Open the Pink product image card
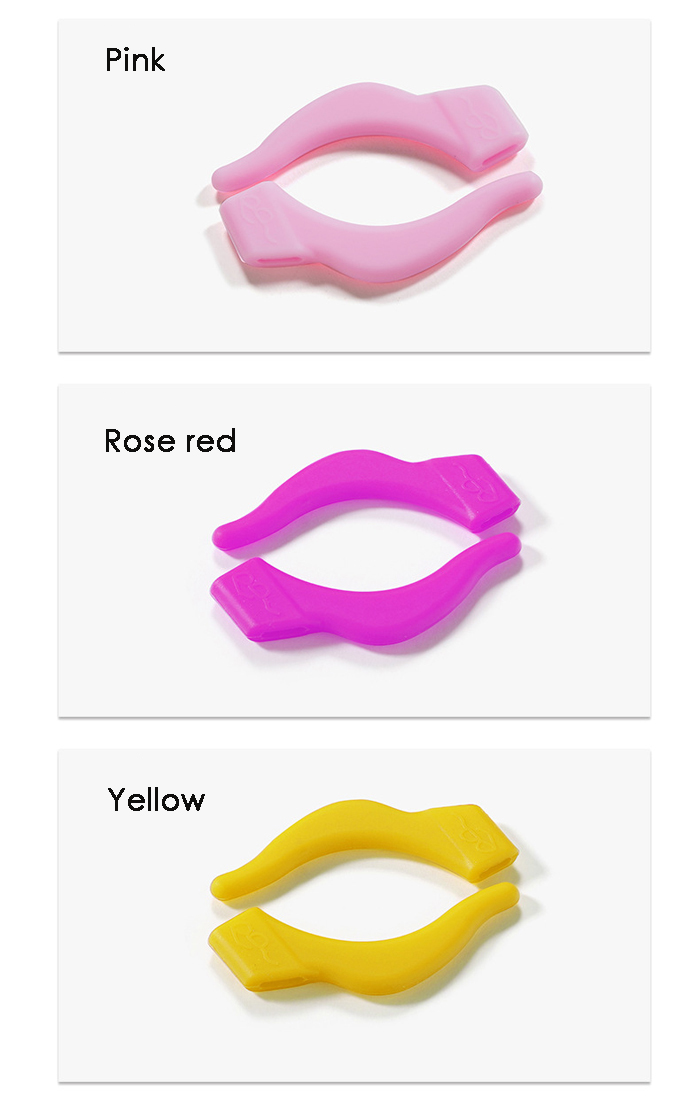 pos(354,185)
